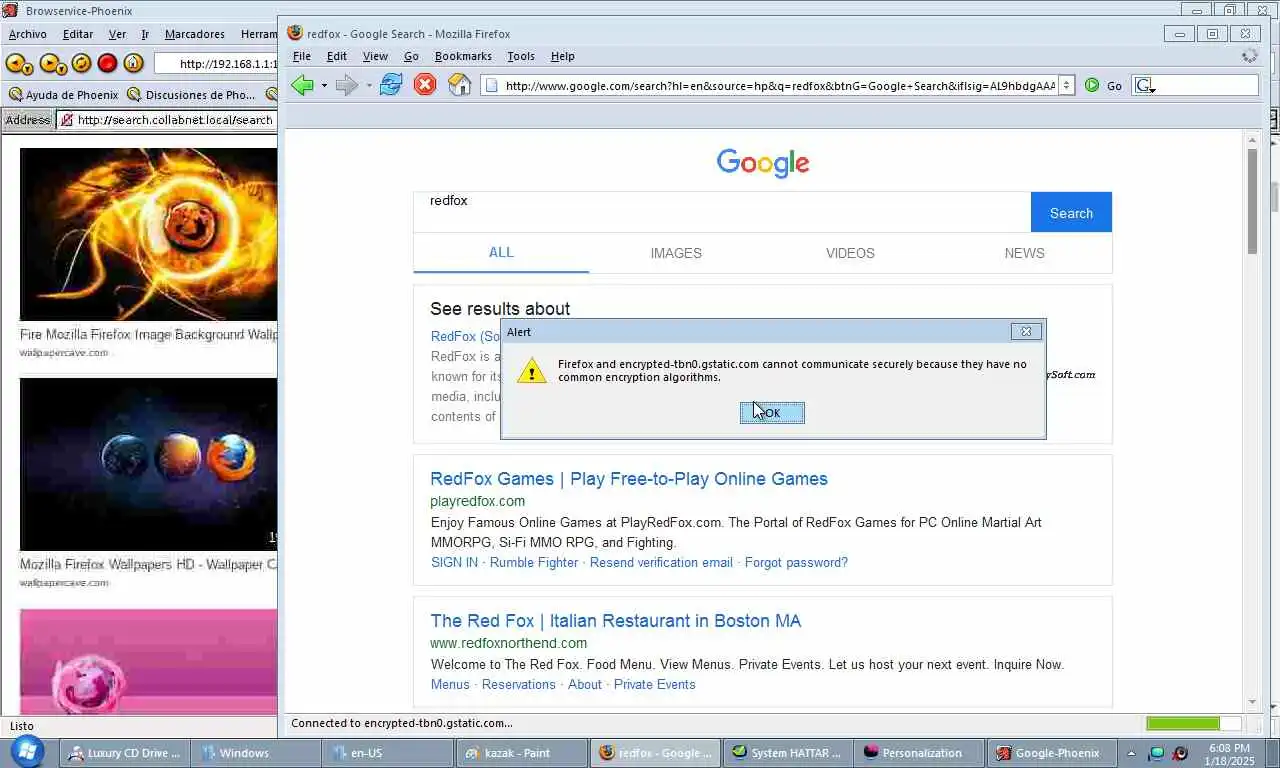The width and height of the screenshot is (1280, 768).
Task: Open Firefox forward history dropdown arrow
Action: coord(369,86)
